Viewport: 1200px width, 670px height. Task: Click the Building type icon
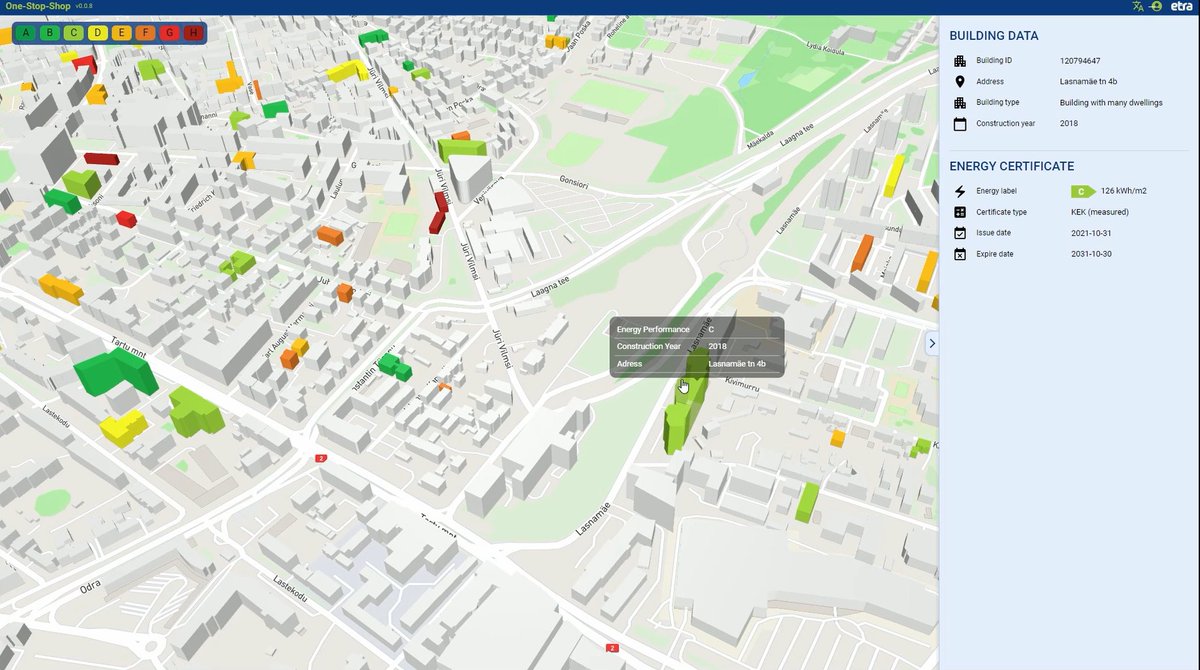point(960,102)
